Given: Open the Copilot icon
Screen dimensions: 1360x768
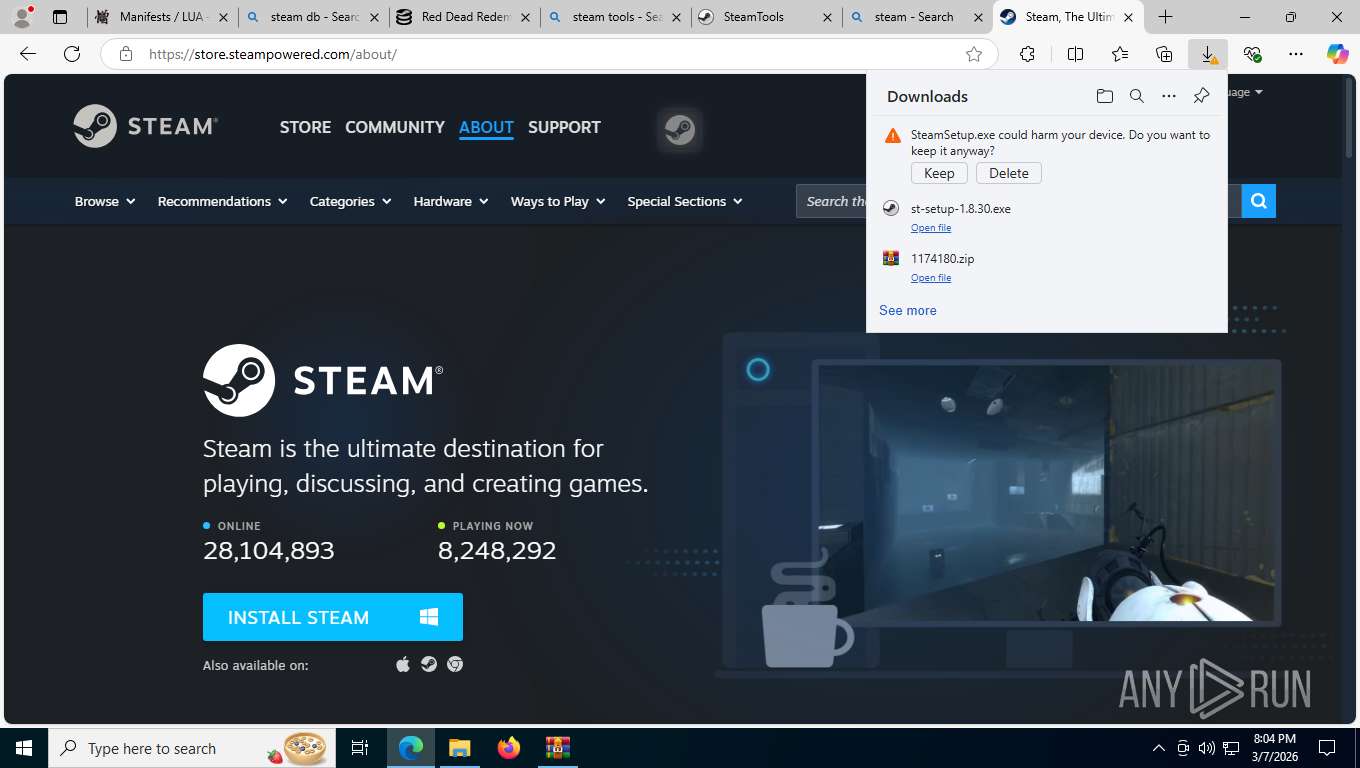Looking at the screenshot, I should pos(1337,54).
